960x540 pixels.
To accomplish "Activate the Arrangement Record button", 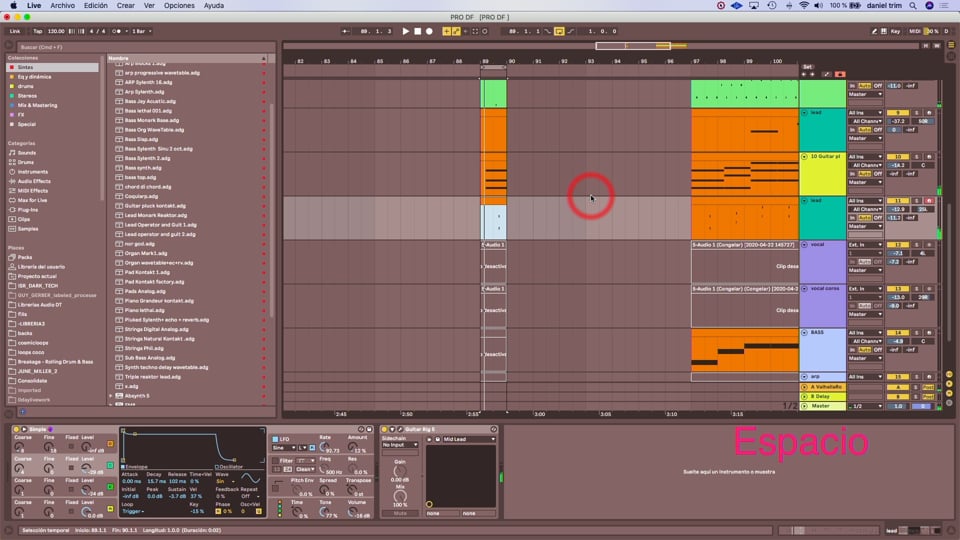I will click(x=429, y=31).
